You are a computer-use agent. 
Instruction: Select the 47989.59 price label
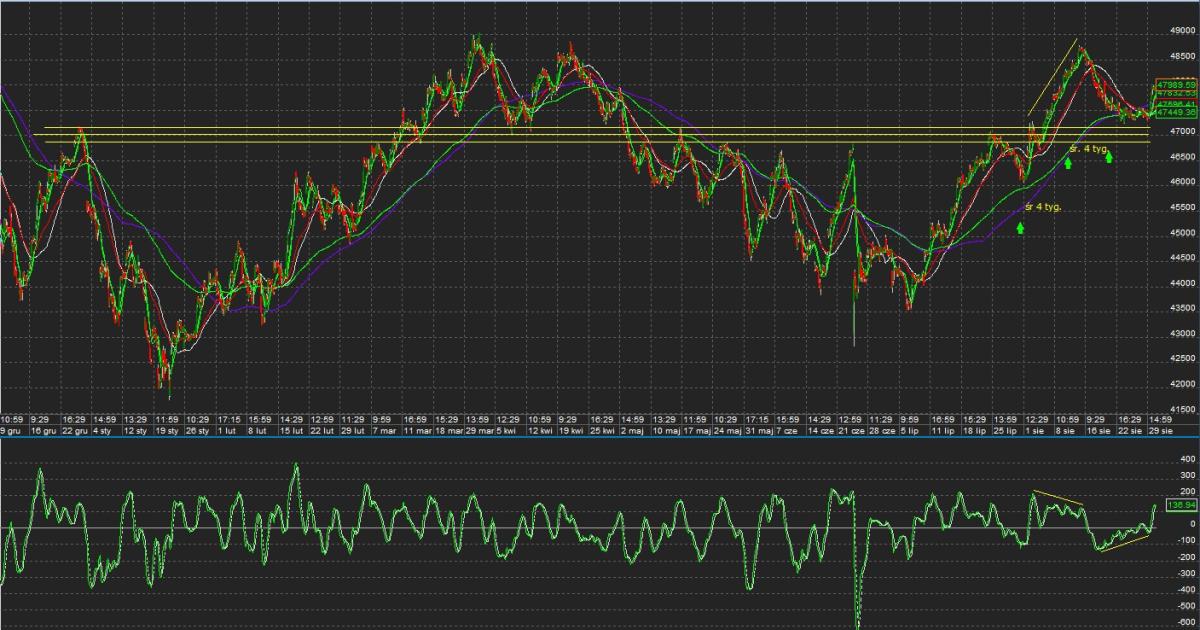(1175, 84)
